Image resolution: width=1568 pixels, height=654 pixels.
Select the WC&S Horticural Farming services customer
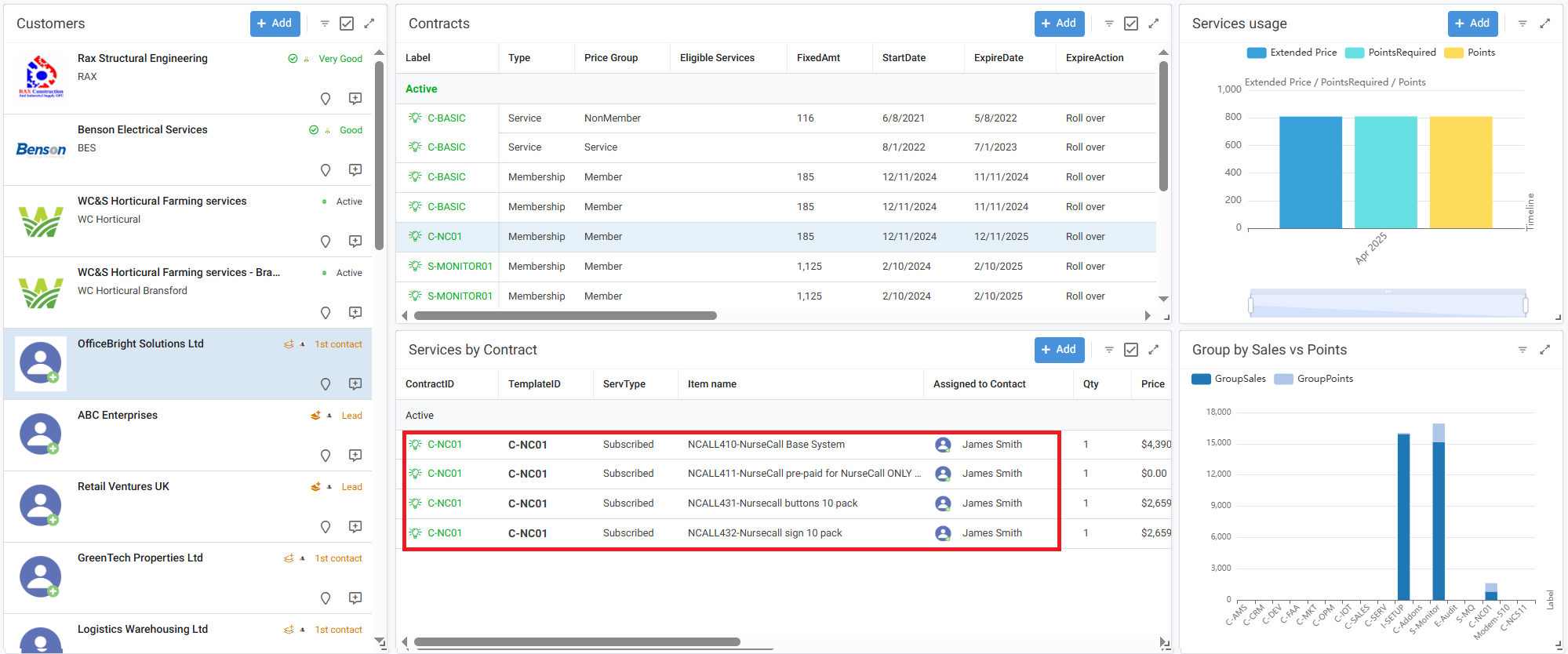[187, 221]
